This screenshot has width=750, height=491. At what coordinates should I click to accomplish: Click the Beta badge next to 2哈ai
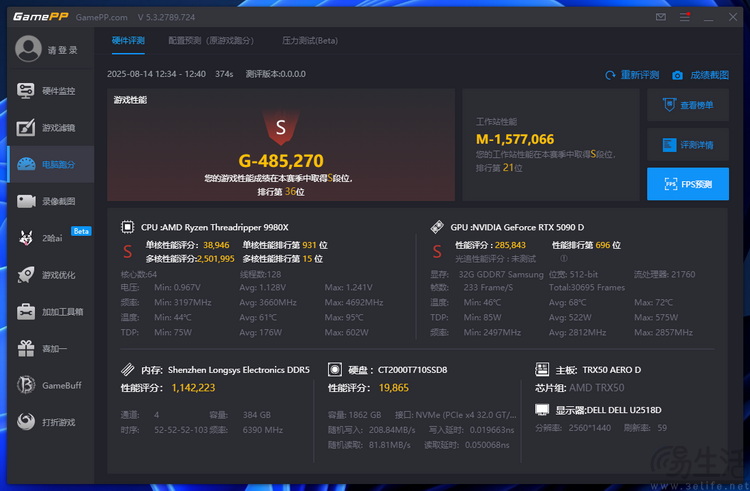(81, 231)
